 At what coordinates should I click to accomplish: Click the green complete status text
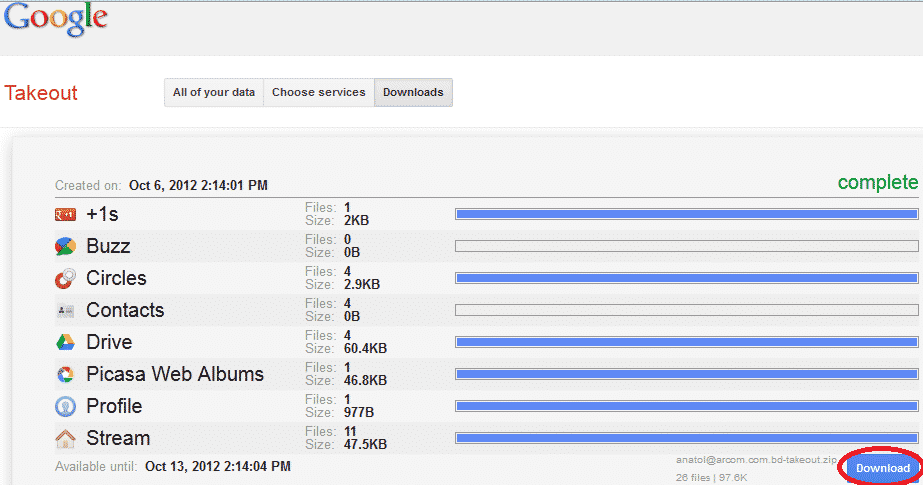[x=877, y=182]
